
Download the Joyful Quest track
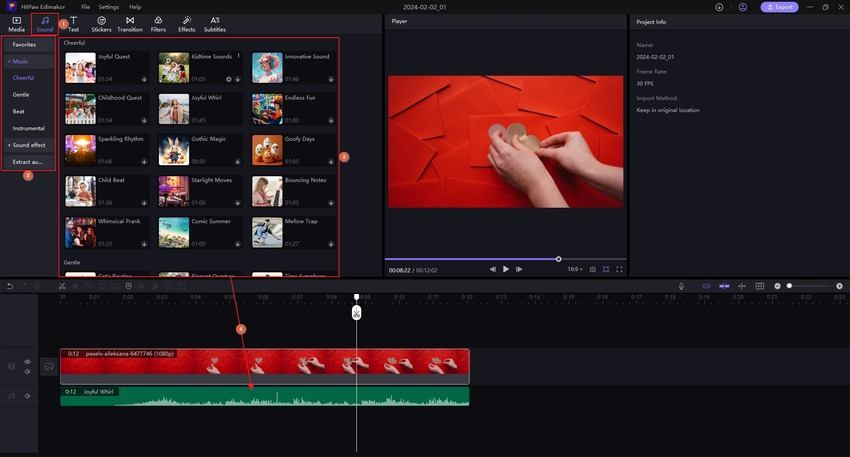144,79
